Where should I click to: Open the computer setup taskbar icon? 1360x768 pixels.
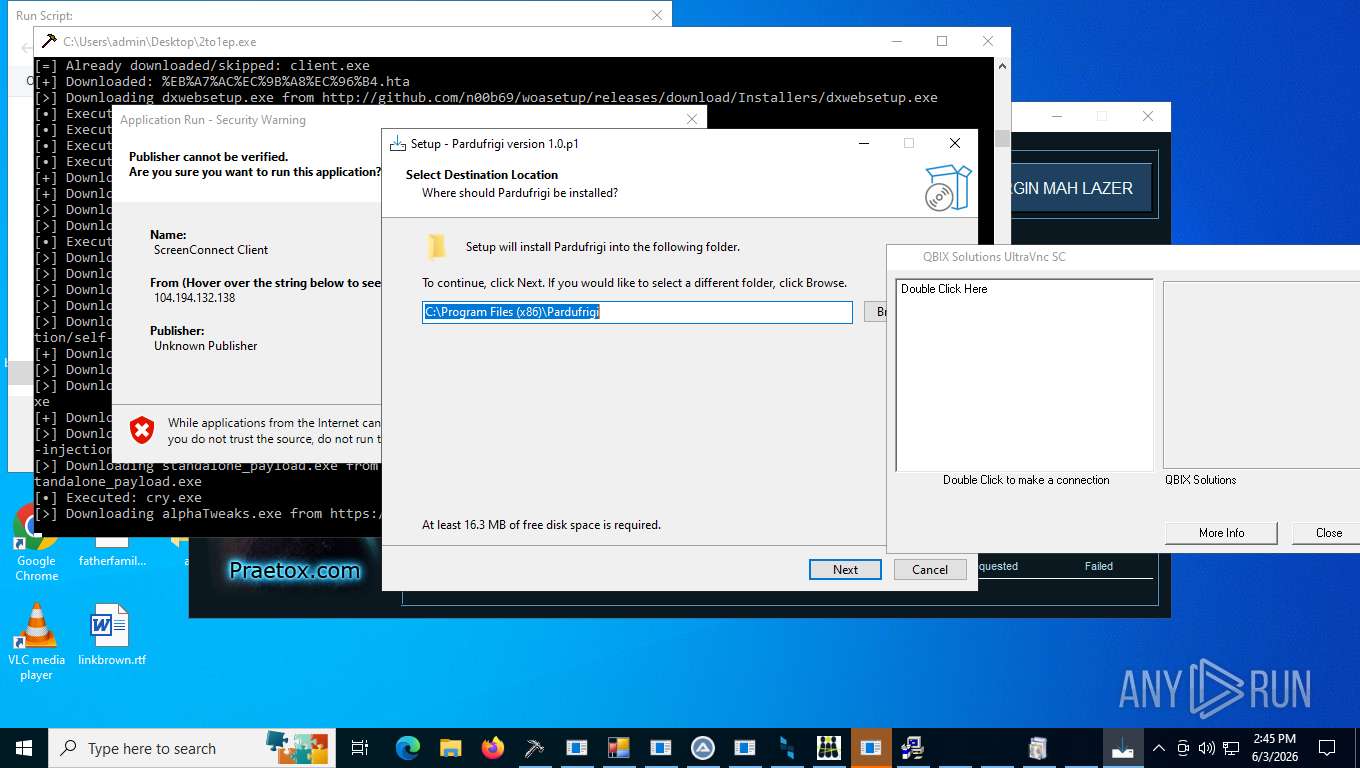913,748
